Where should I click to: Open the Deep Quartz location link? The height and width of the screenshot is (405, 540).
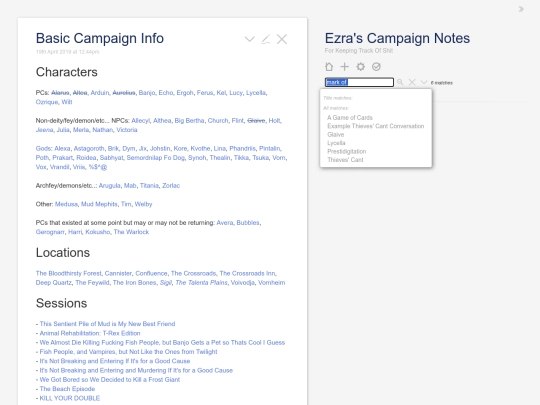pos(54,283)
